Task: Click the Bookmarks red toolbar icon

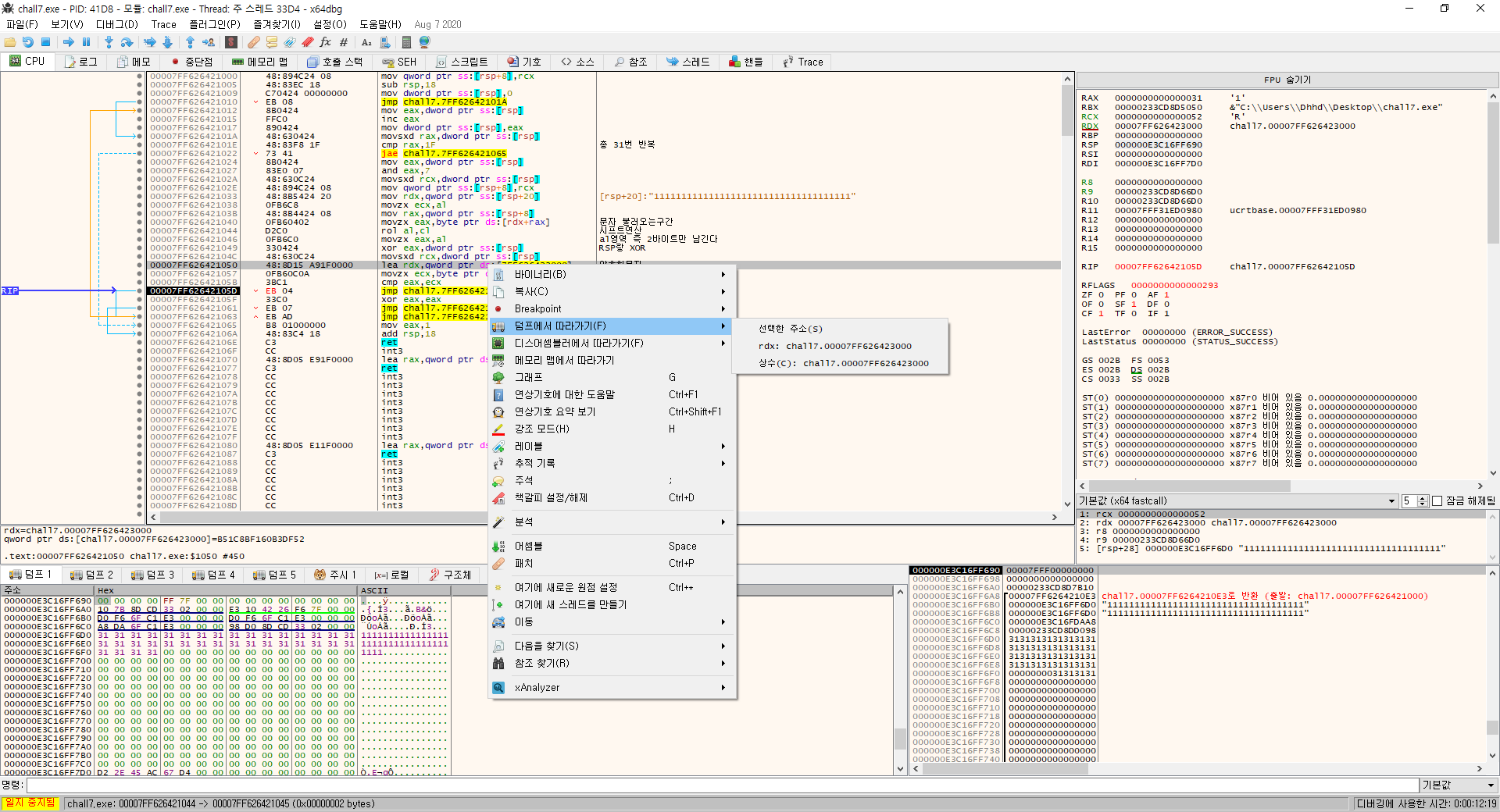Action: tap(307, 42)
